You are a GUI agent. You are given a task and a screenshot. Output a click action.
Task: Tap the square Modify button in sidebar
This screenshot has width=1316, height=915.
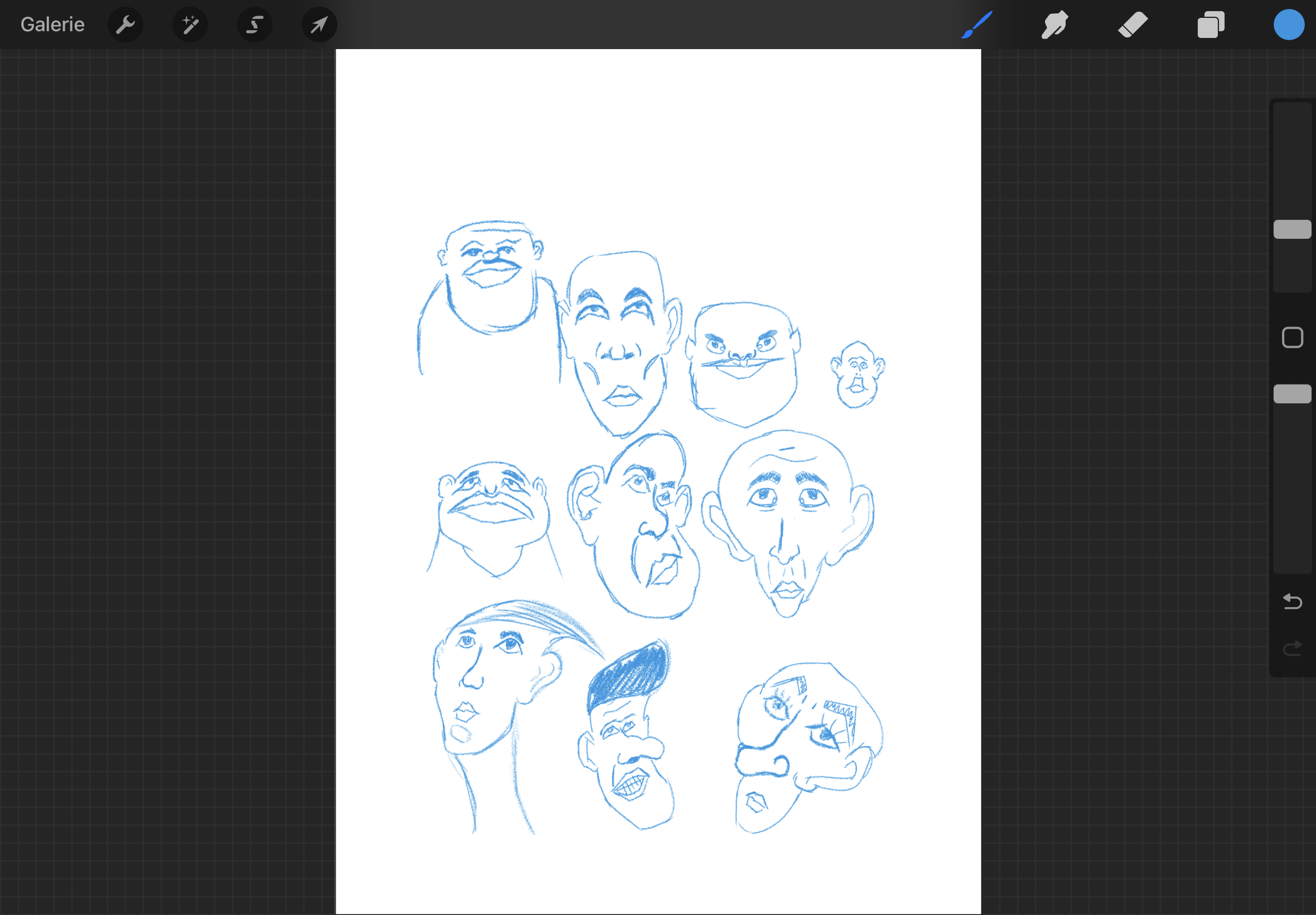click(x=1292, y=338)
